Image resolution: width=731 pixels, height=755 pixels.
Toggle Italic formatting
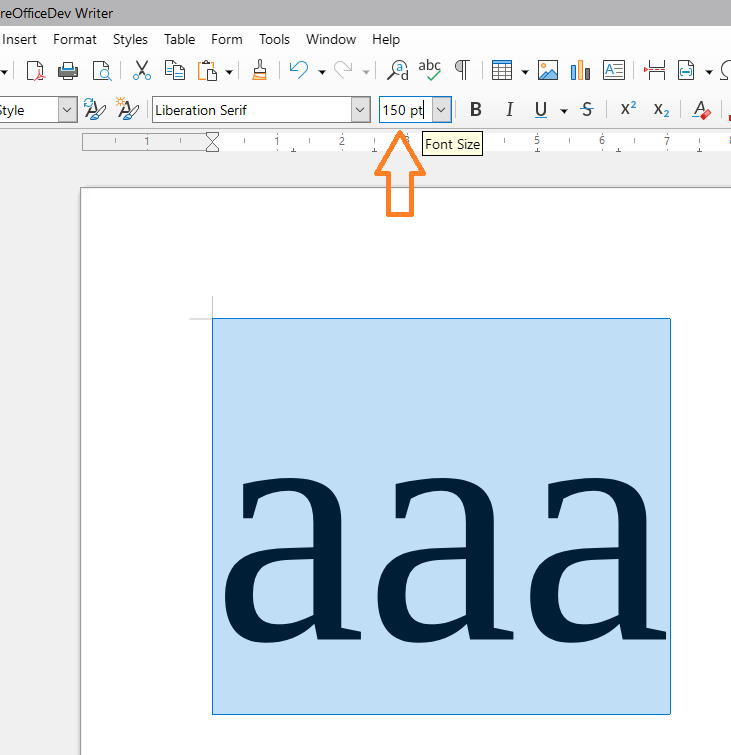pyautogui.click(x=509, y=110)
